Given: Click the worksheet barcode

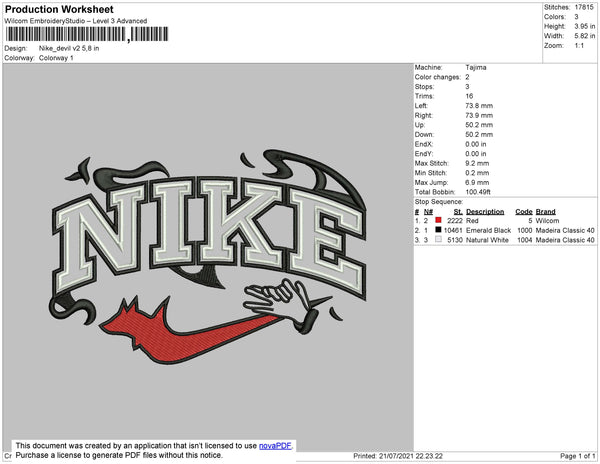Looking at the screenshot, I should coord(87,34).
